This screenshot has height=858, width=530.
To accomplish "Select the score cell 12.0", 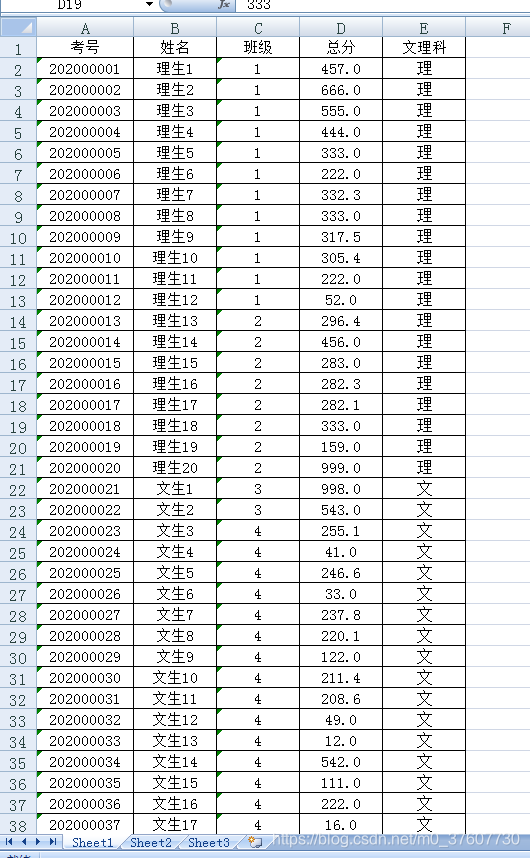I will tap(341, 741).
